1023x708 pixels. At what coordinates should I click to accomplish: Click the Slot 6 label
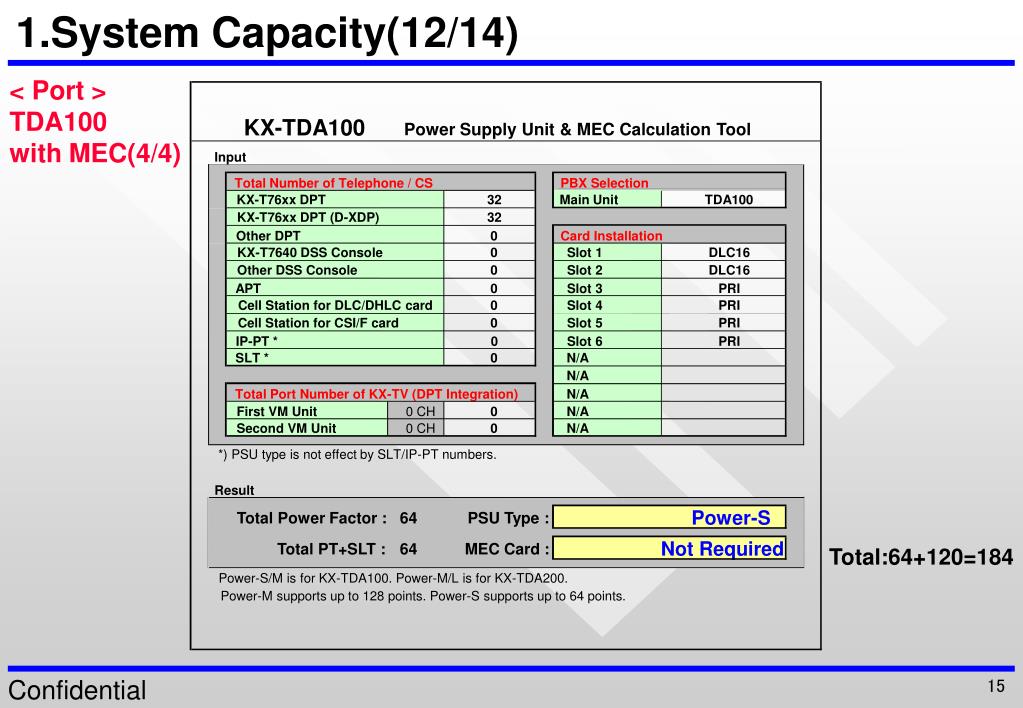584,341
